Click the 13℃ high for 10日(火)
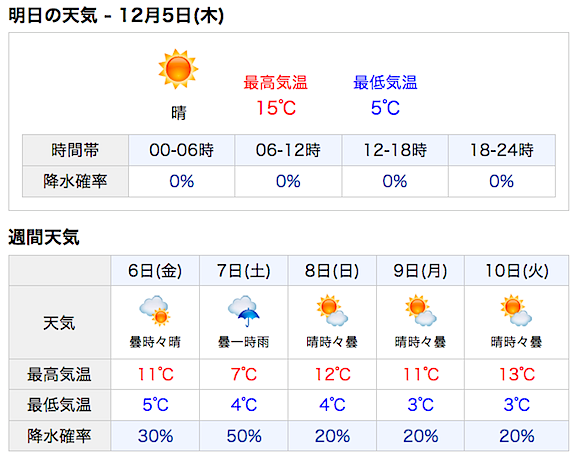576x459 pixels. coord(516,374)
